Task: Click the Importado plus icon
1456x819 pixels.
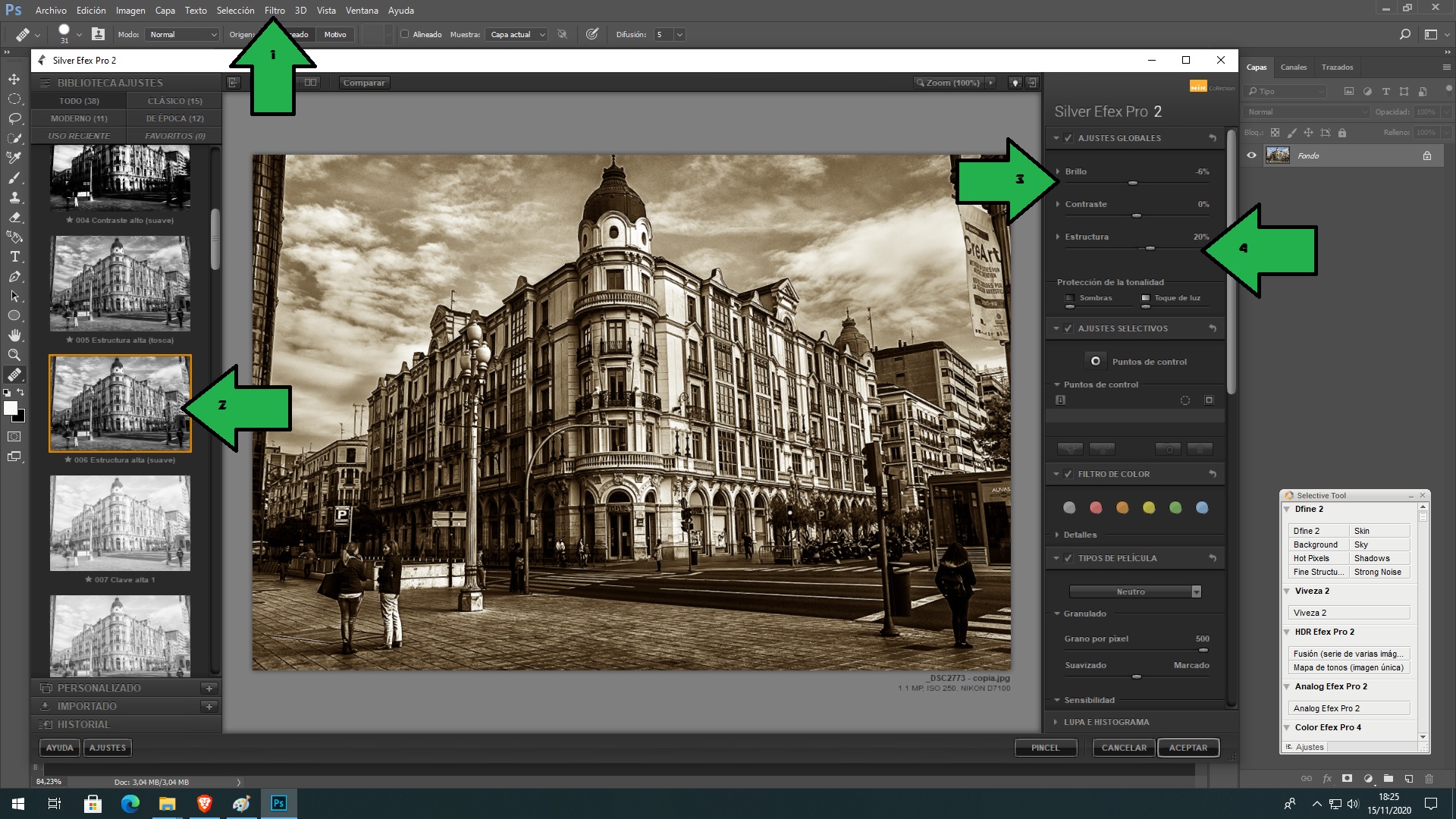Action: 209,707
